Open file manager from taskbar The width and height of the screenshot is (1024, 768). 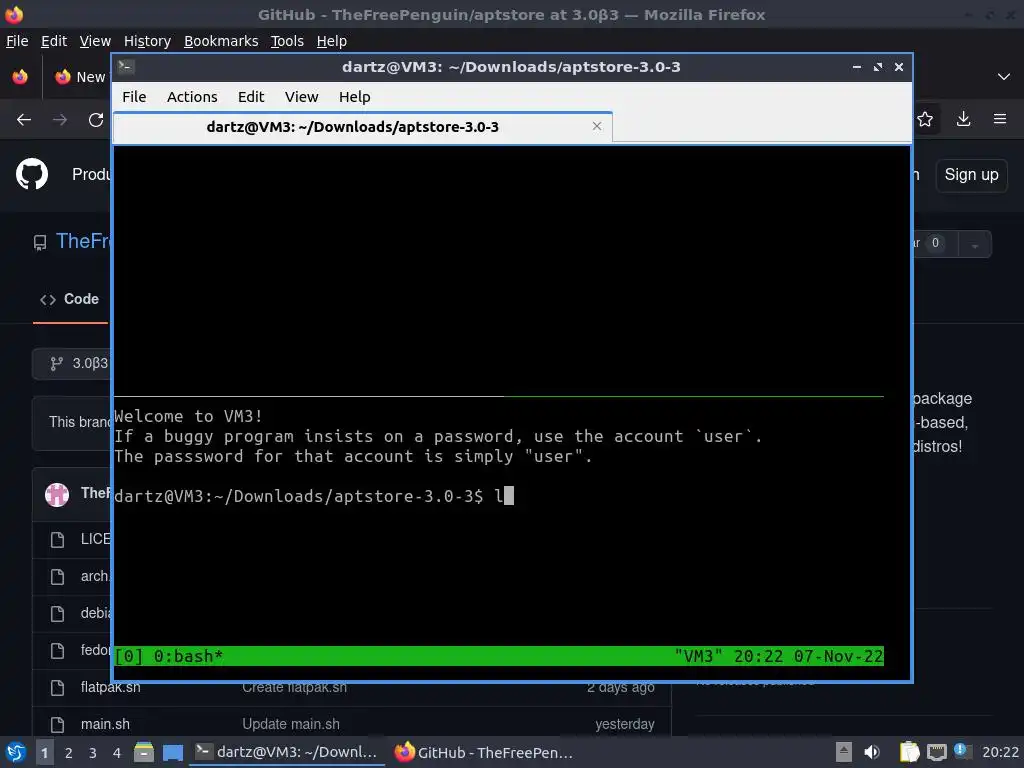144,752
